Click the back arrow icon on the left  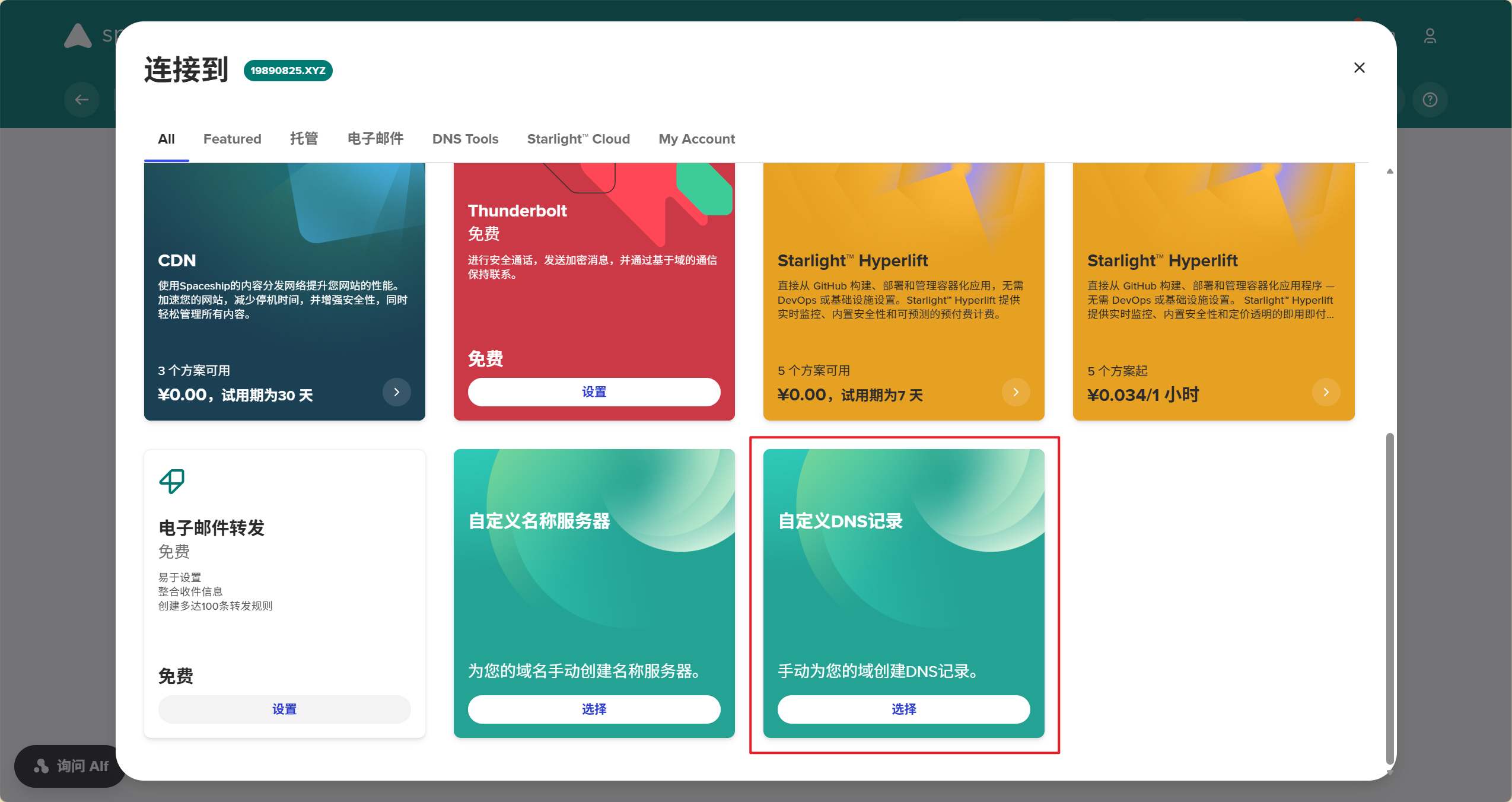point(81,99)
